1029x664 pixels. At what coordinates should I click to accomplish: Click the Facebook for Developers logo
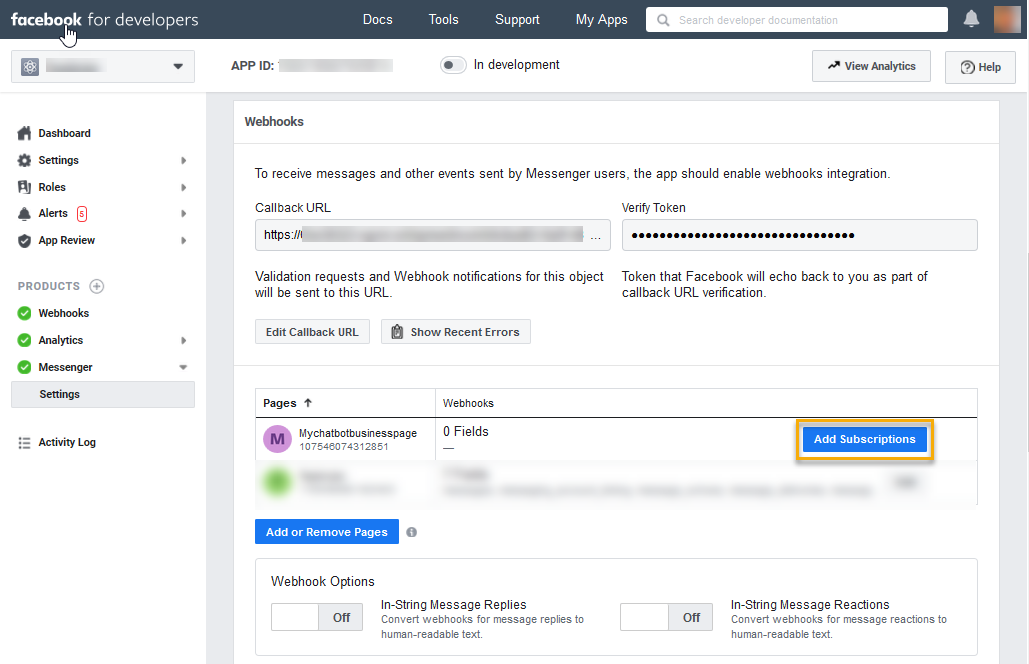click(104, 20)
